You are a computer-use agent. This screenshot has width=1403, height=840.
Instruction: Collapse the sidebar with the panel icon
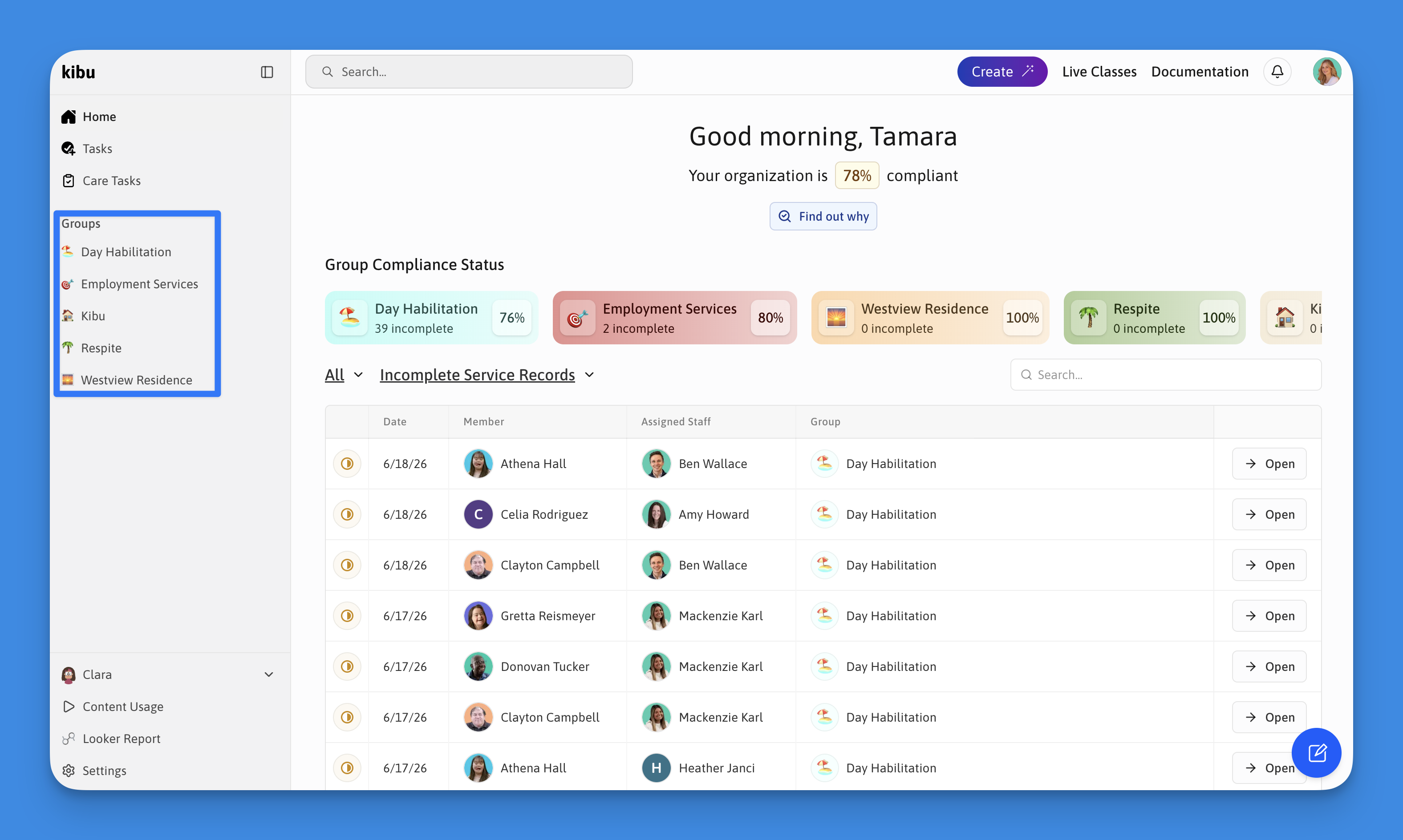pos(267,72)
